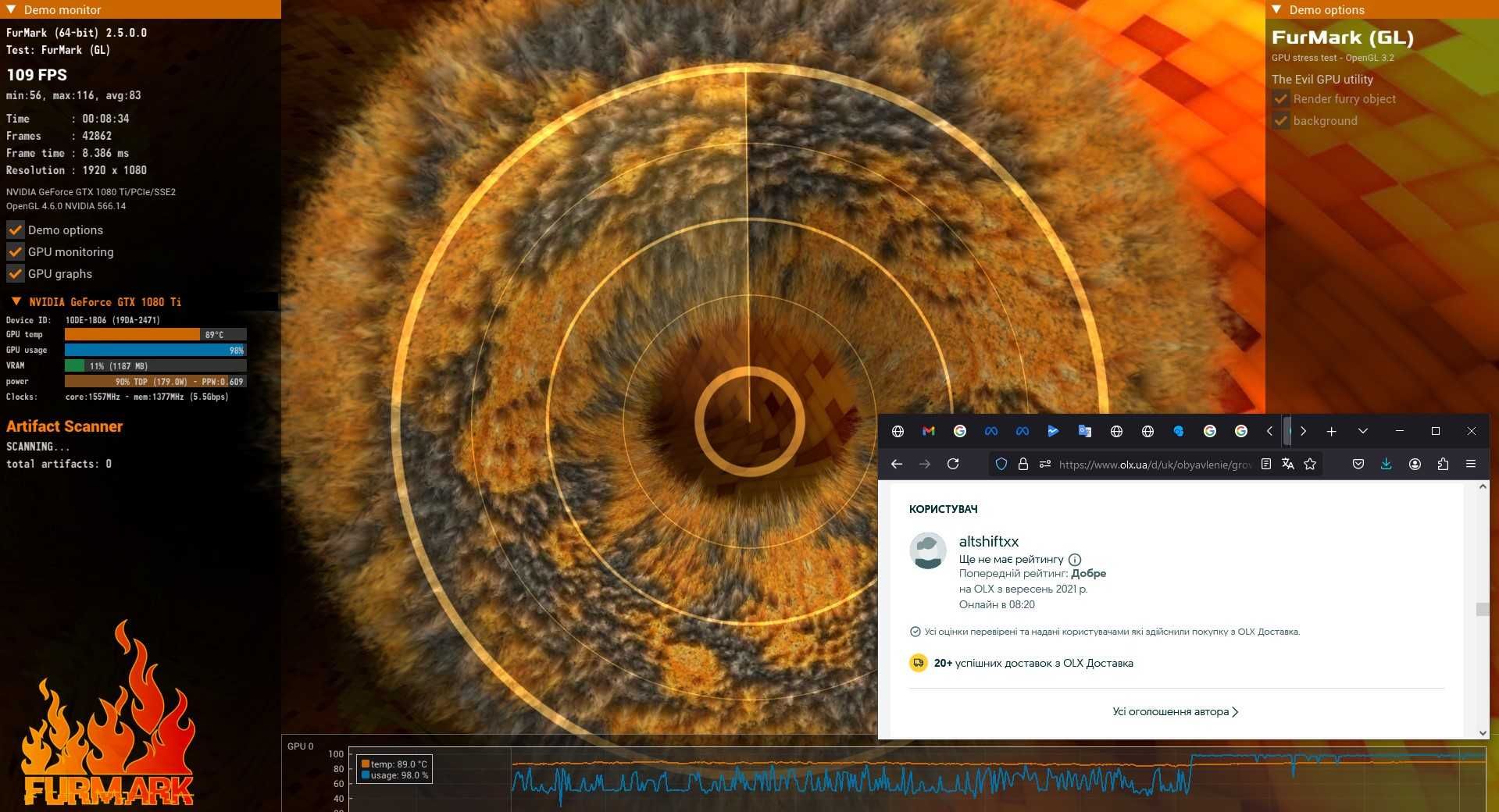Click the GPU usage 98% bar
The width and height of the screenshot is (1499, 812).
coord(155,350)
